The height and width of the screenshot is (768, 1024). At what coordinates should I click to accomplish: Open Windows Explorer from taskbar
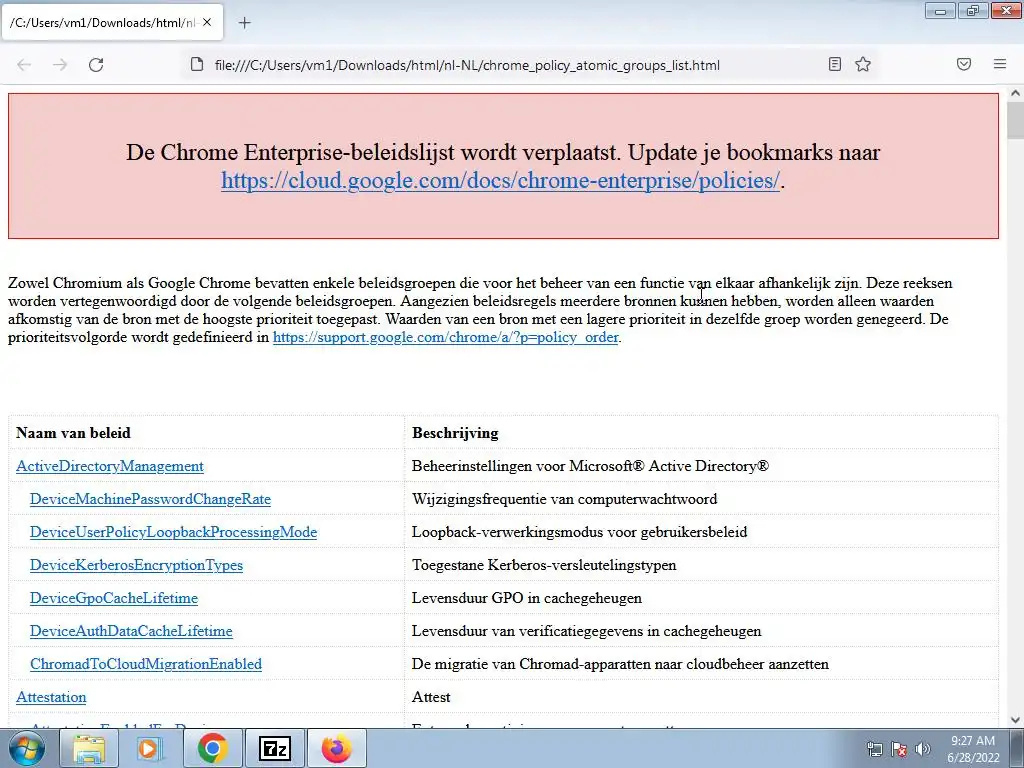point(89,748)
